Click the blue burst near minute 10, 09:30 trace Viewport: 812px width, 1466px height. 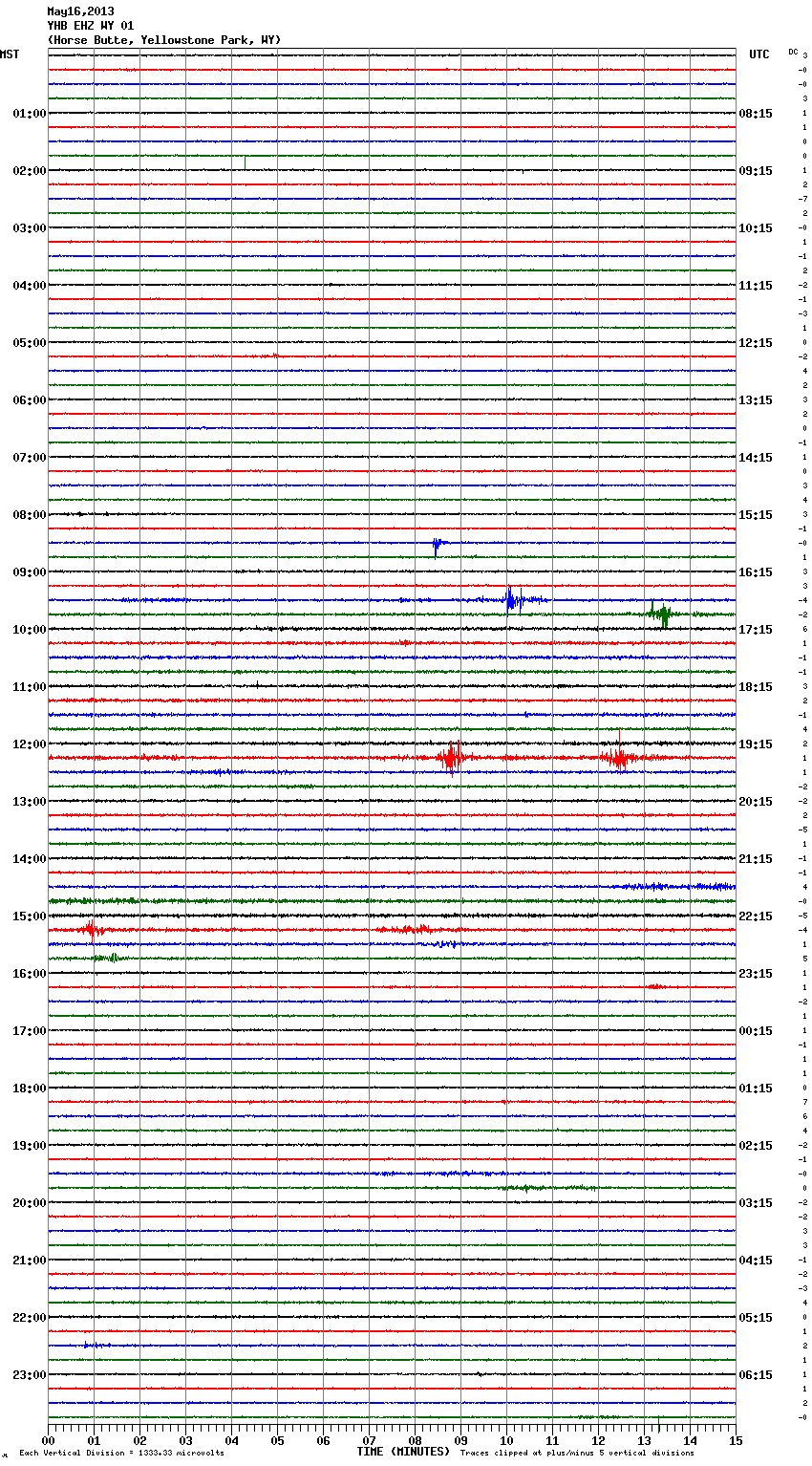pos(513,599)
